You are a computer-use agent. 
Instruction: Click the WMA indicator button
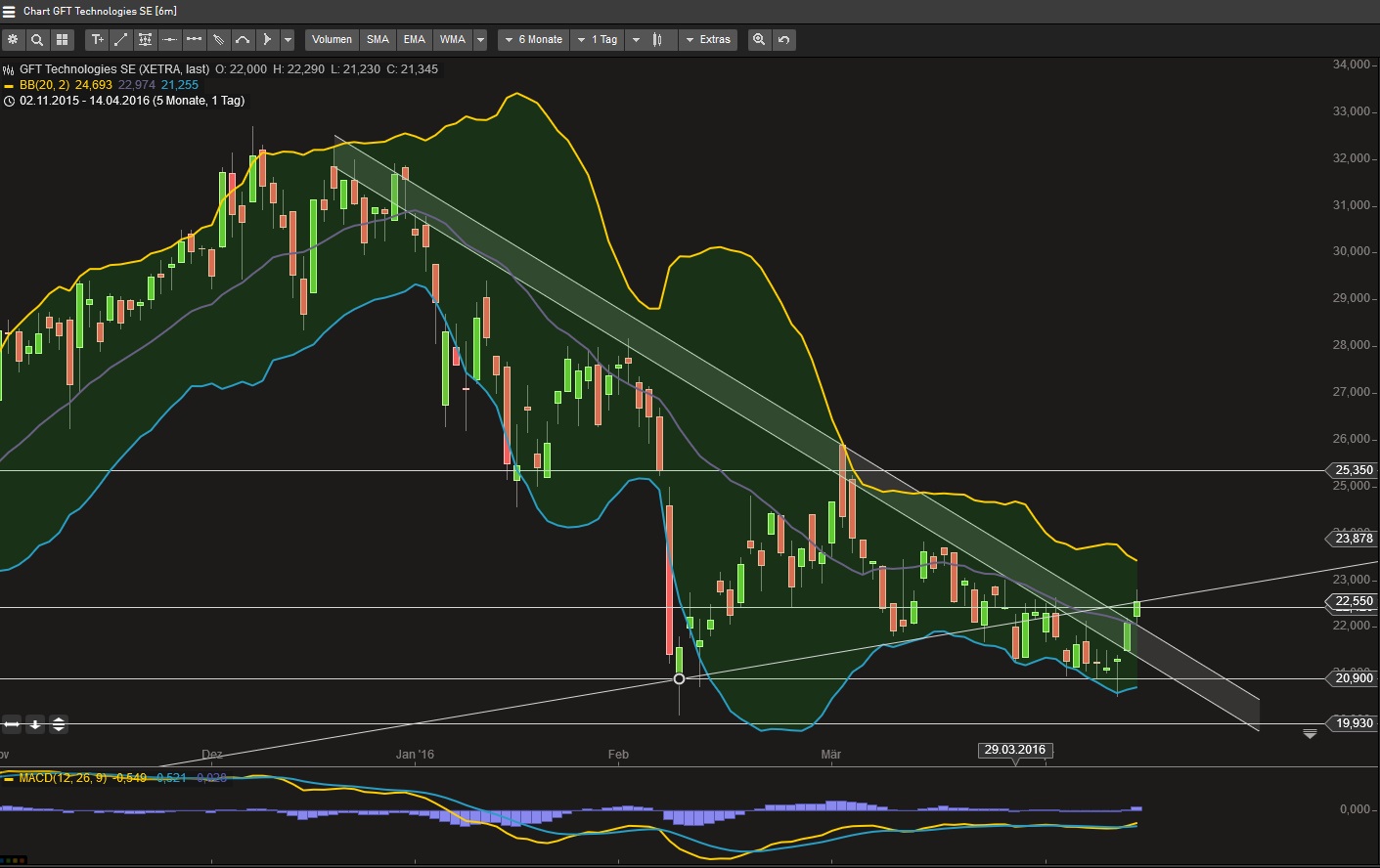(x=452, y=40)
